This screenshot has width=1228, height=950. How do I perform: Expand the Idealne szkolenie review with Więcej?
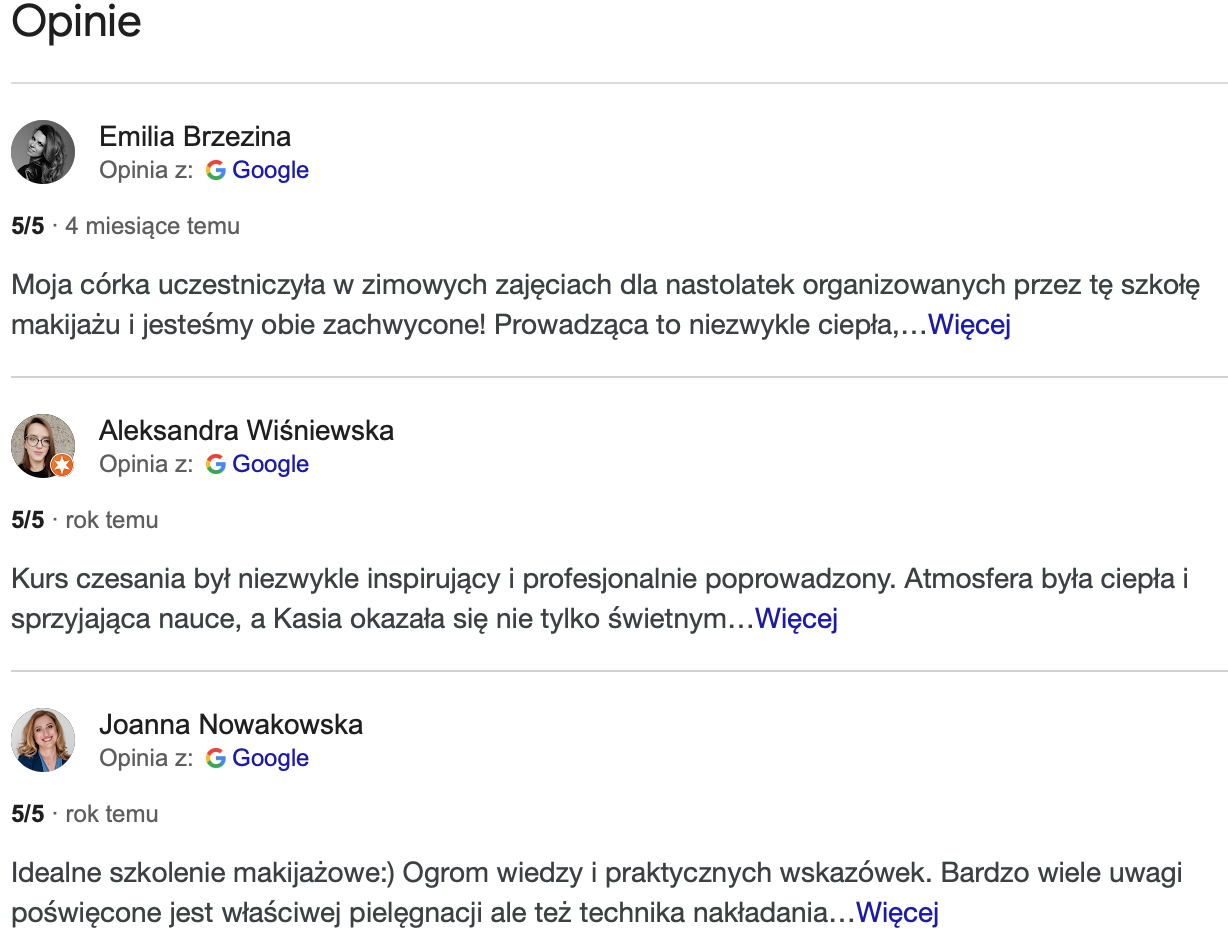click(897, 913)
